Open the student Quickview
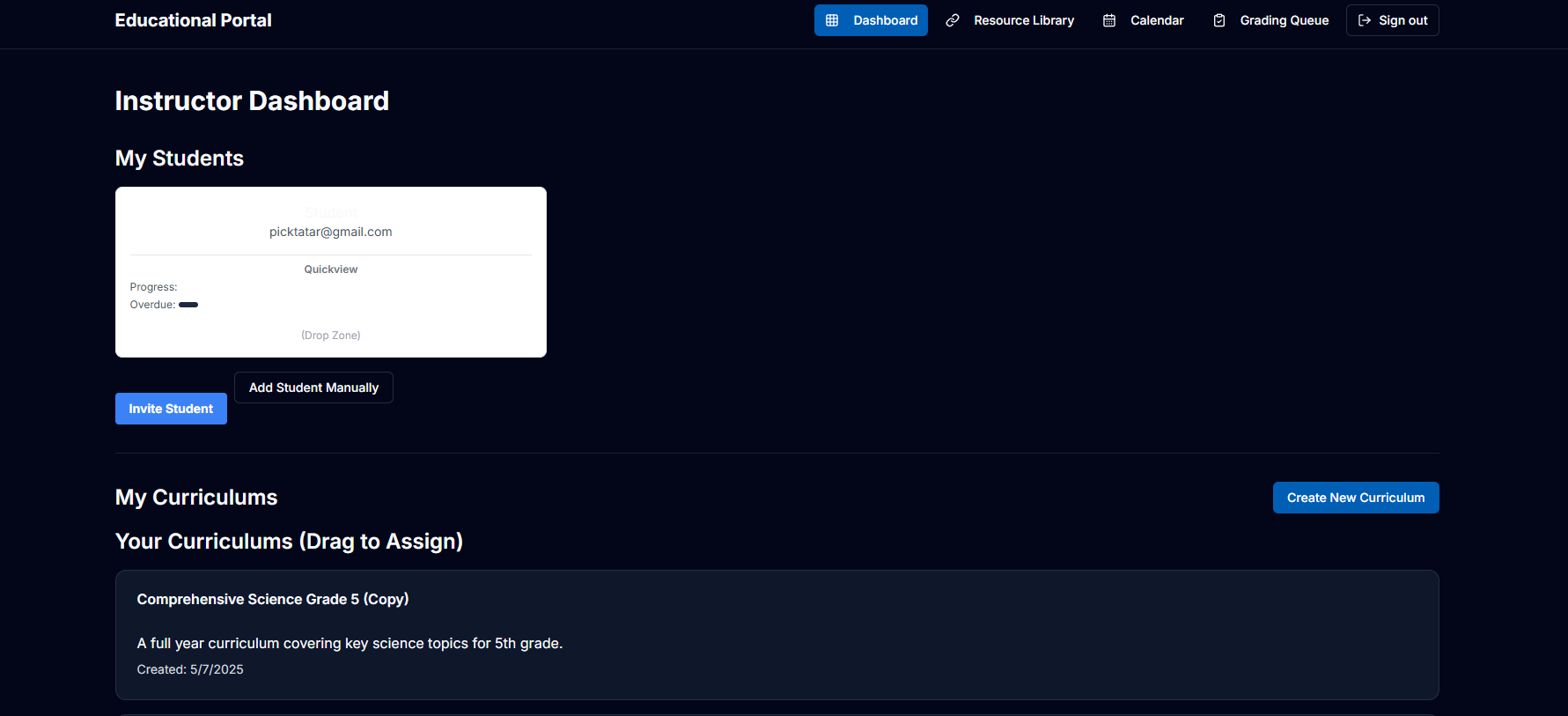Viewport: 1568px width, 716px height. (x=331, y=269)
